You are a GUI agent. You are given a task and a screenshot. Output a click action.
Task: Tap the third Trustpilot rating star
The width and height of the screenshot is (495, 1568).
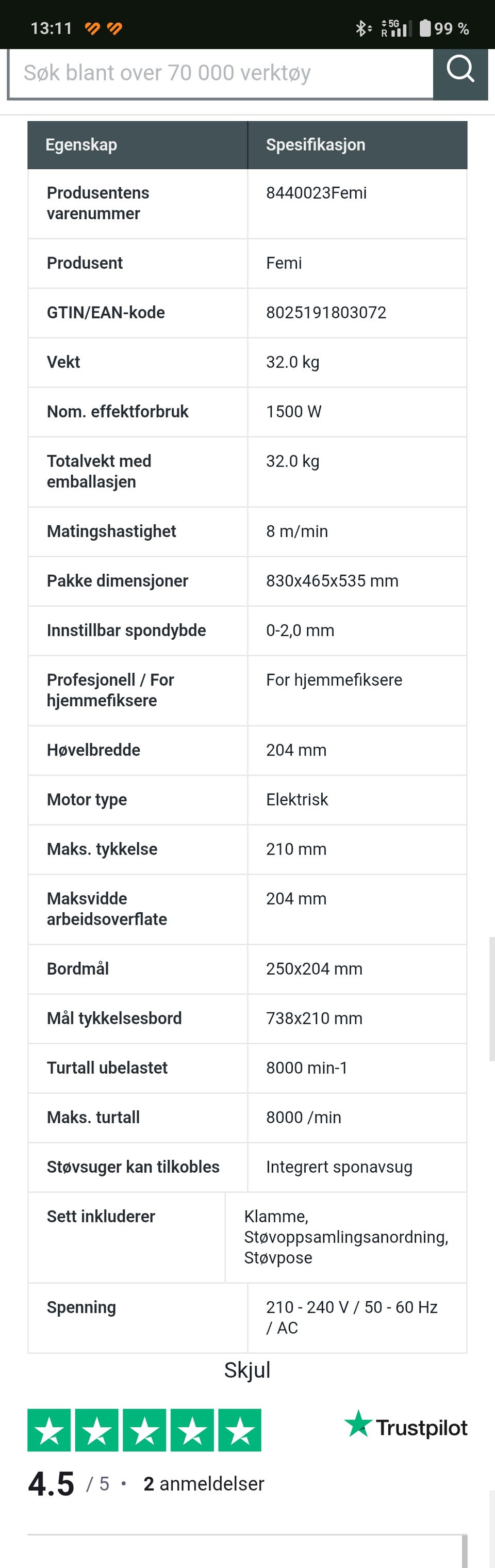[144, 1430]
